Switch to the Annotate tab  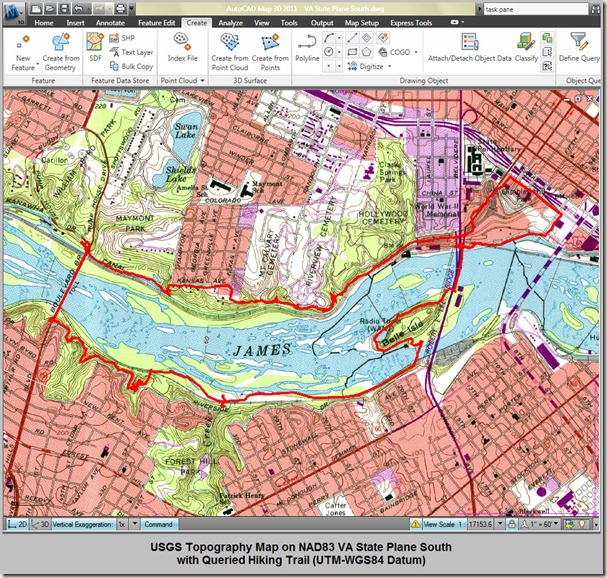click(x=110, y=23)
